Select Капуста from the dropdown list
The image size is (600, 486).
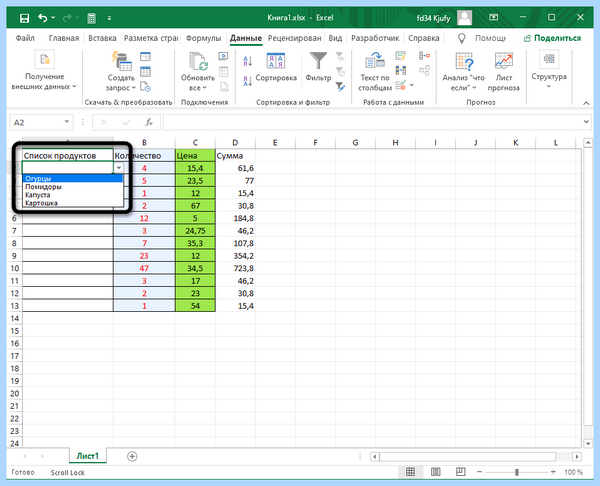tap(73, 195)
